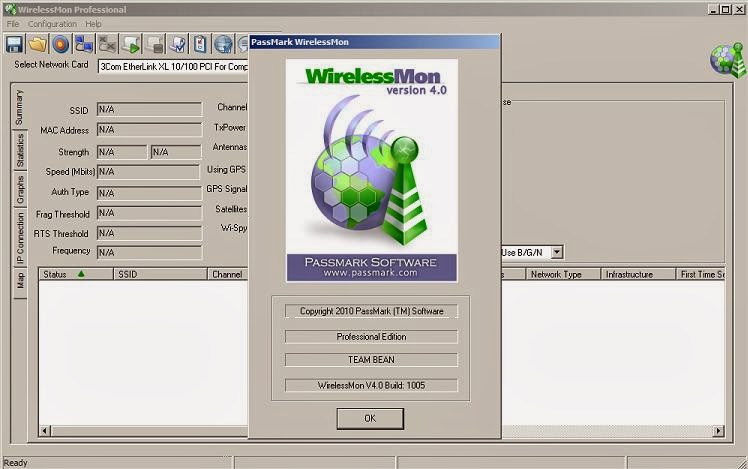Open the Configuration menu

pos(52,24)
